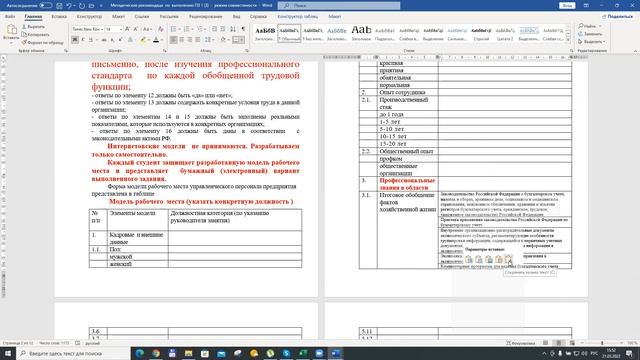Open the borders dropdown

pos(242,40)
